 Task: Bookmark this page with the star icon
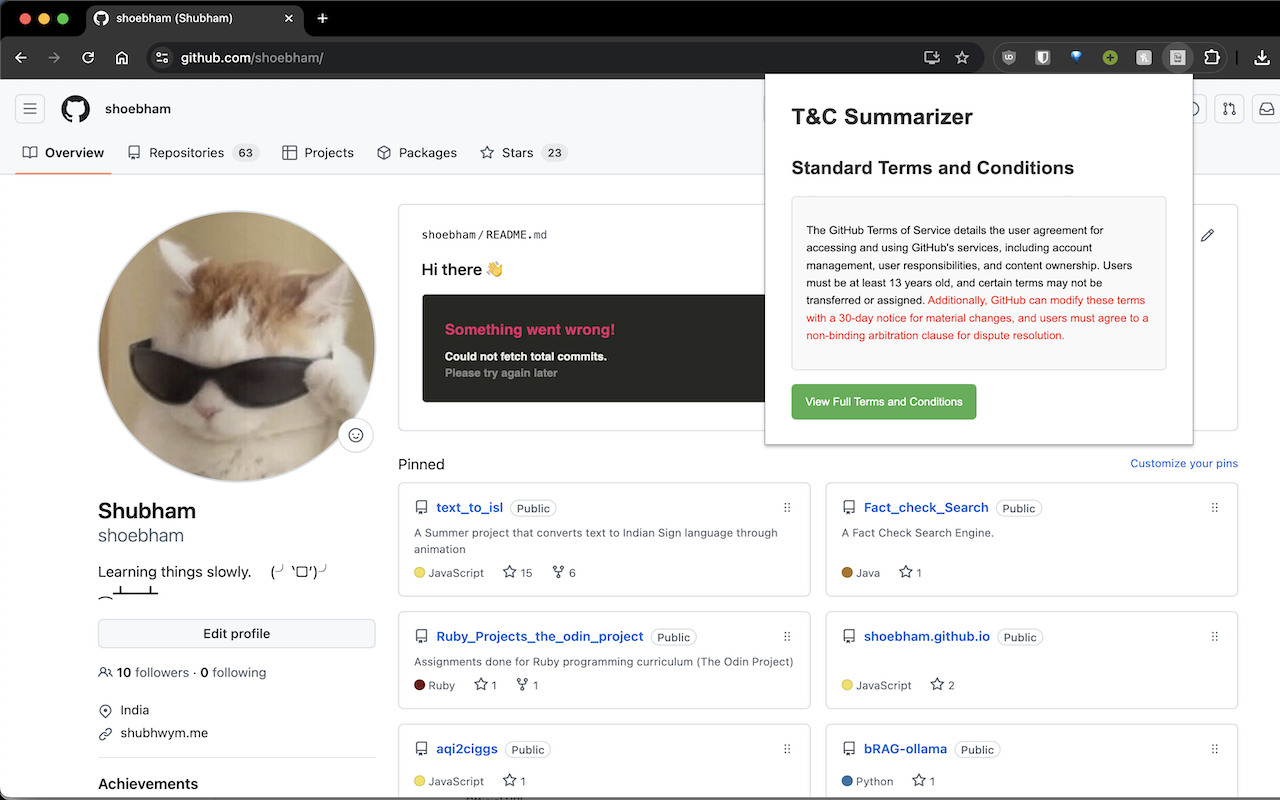(x=962, y=58)
